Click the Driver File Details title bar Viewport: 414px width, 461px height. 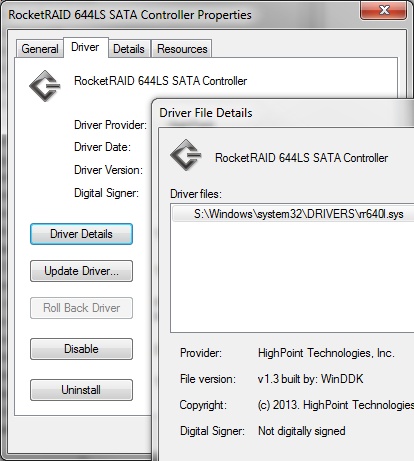pos(283,113)
